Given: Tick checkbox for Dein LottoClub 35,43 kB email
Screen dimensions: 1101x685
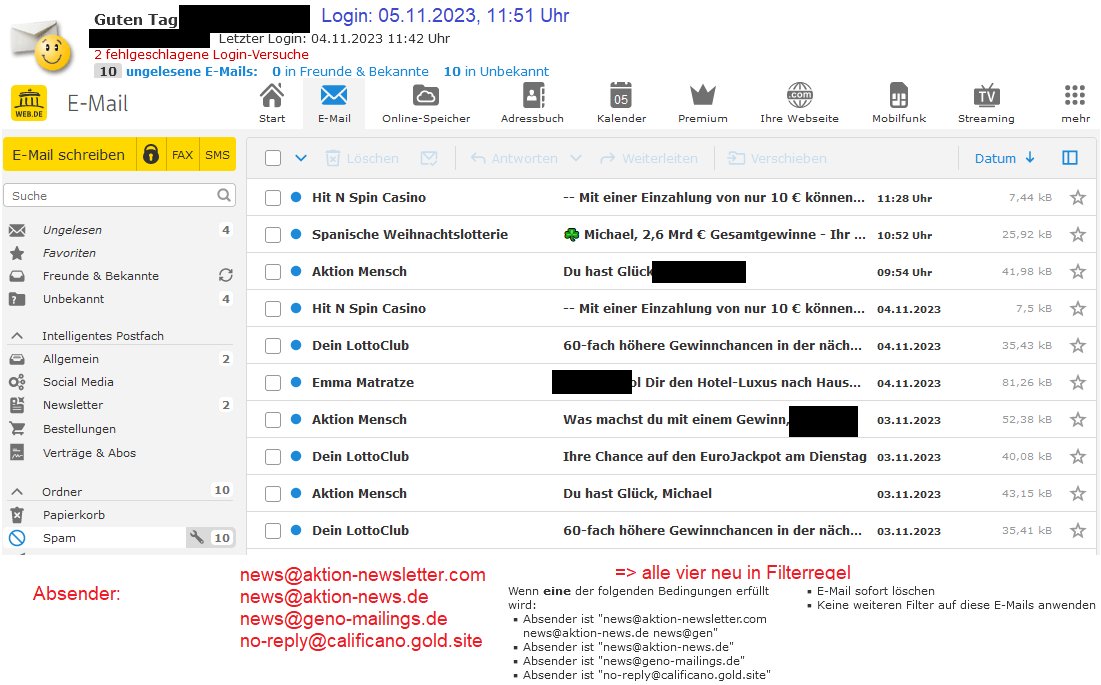Looking at the screenshot, I should click(x=273, y=346).
